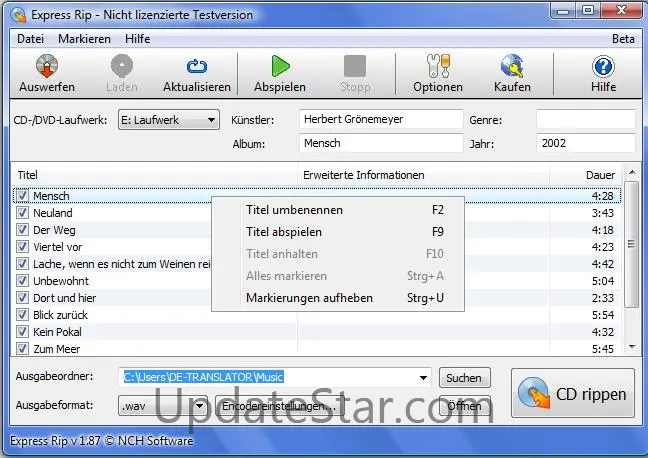Screen dimensions: 648x458
Task: Select the Neuland track name
Action: tap(52, 213)
